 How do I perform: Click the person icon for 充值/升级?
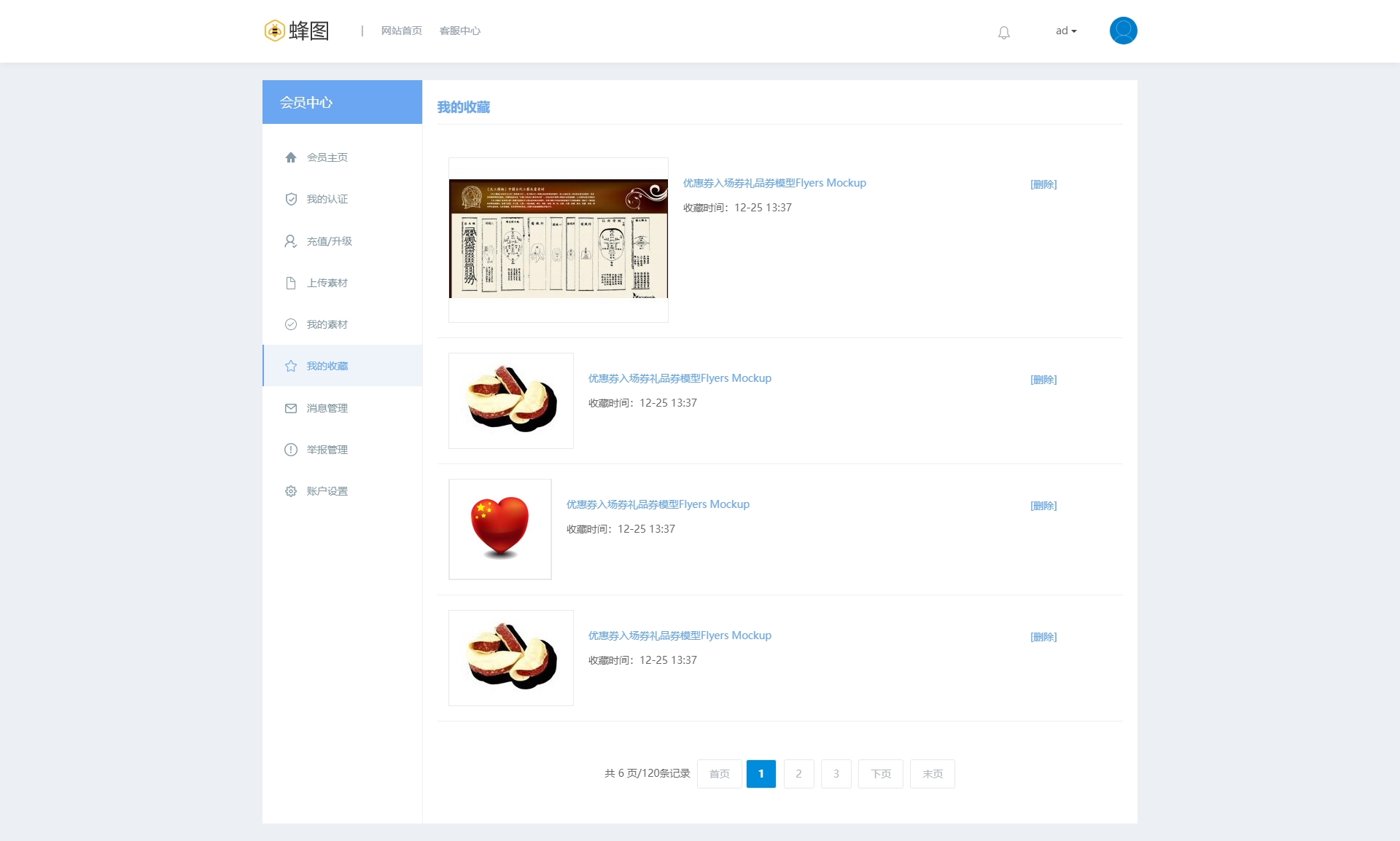(x=291, y=241)
